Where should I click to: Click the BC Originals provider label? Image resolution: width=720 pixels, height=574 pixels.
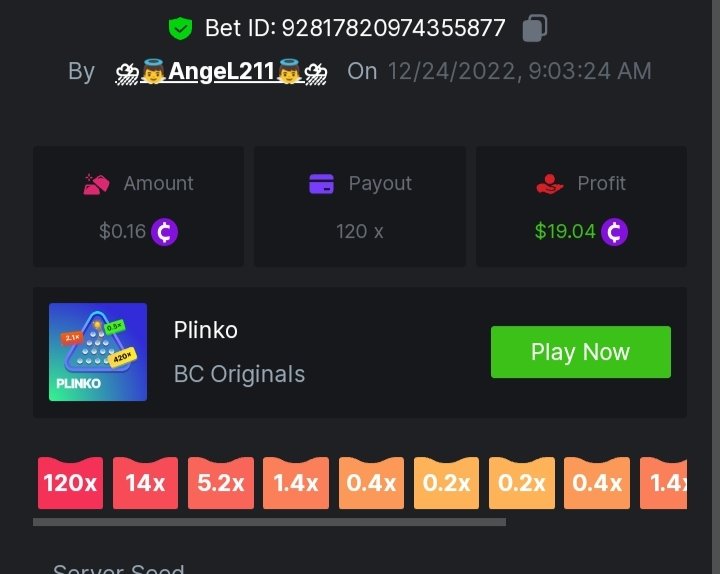pos(239,374)
